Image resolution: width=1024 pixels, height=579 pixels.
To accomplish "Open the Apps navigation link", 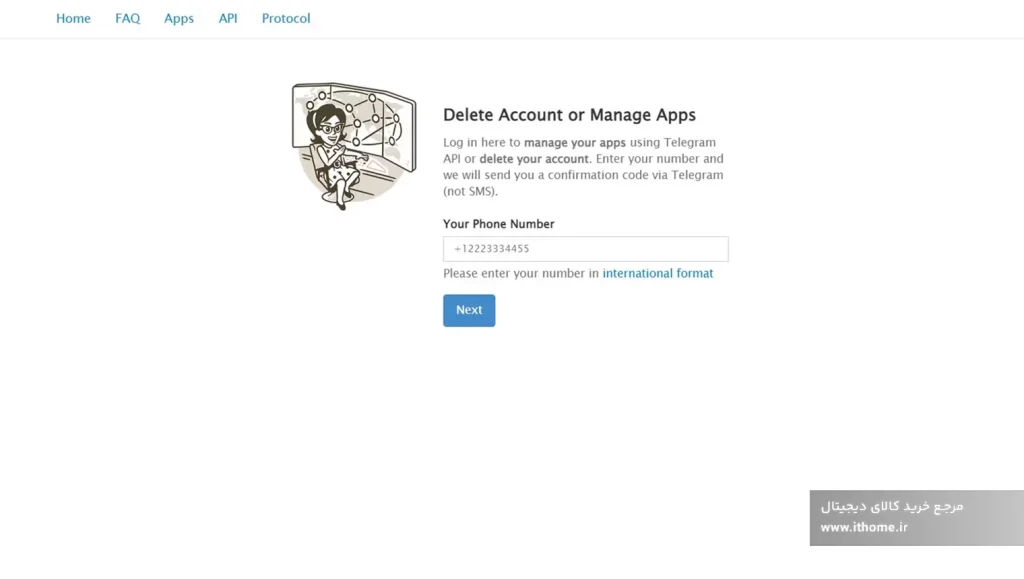I will (x=179, y=18).
